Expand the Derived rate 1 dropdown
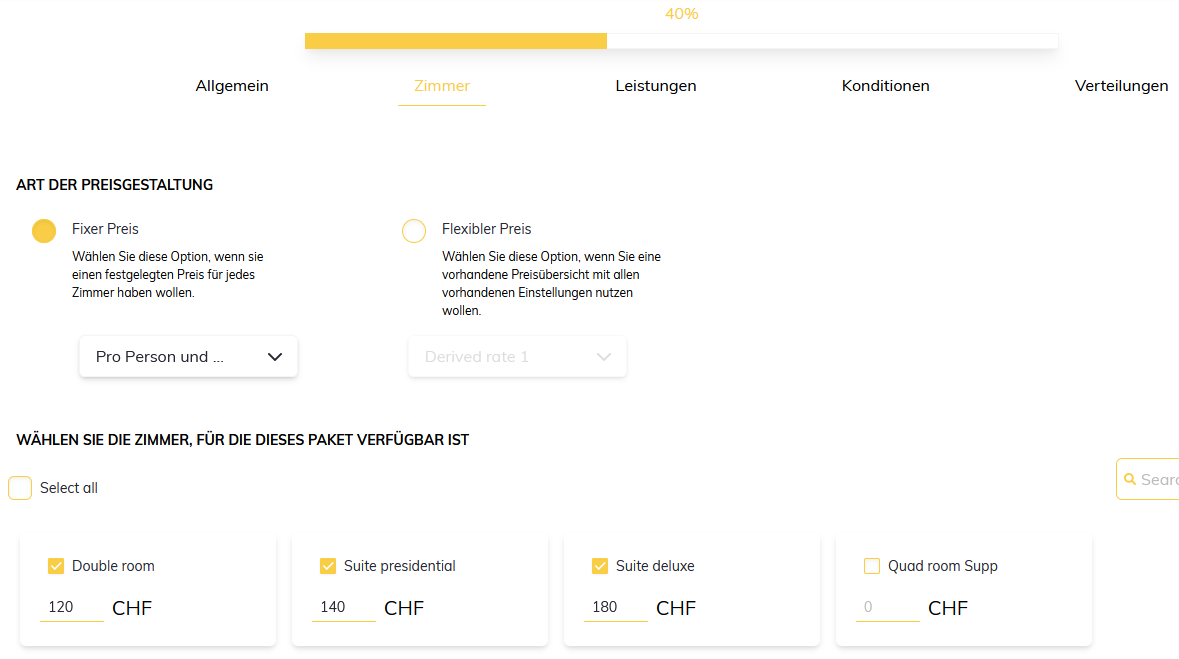The image size is (1179, 659). [517, 357]
